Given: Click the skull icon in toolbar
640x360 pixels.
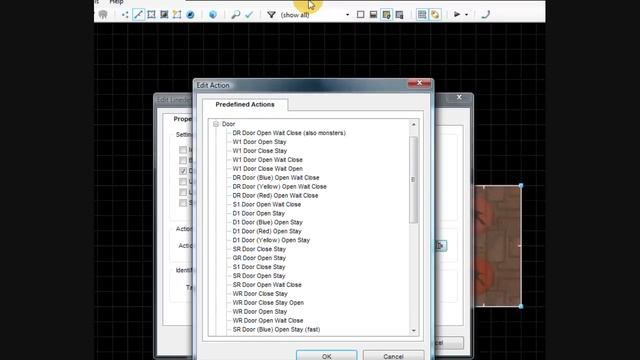Looking at the screenshot, I should pyautogui.click(x=103, y=15).
